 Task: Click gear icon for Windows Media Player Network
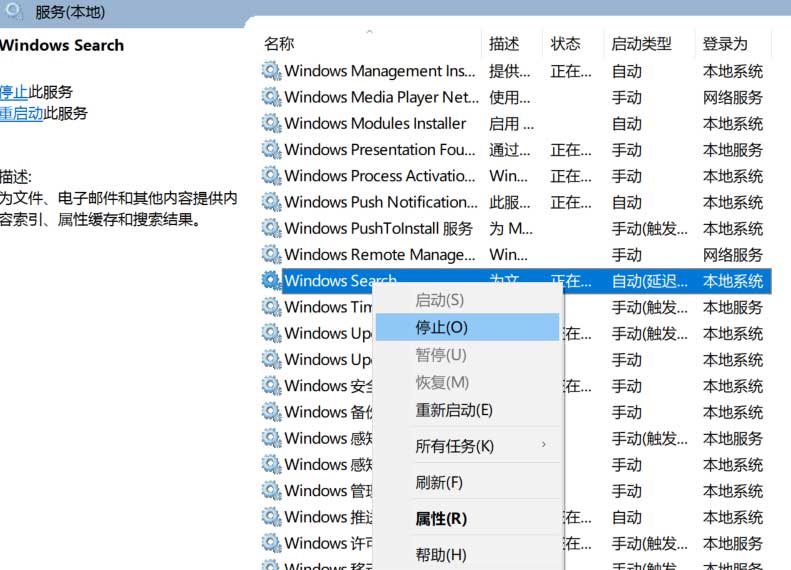click(271, 97)
